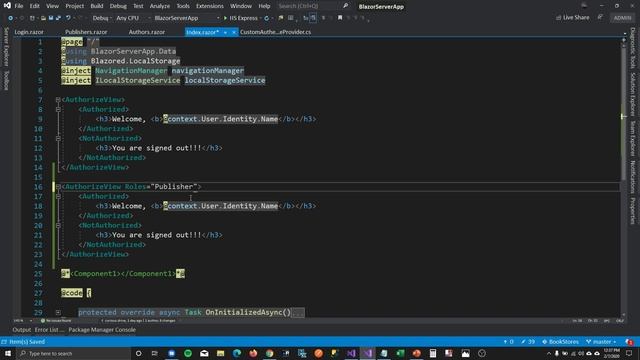640x360 pixels.
Task: Click the bookmark icon in toolbar
Action: click(340, 18)
